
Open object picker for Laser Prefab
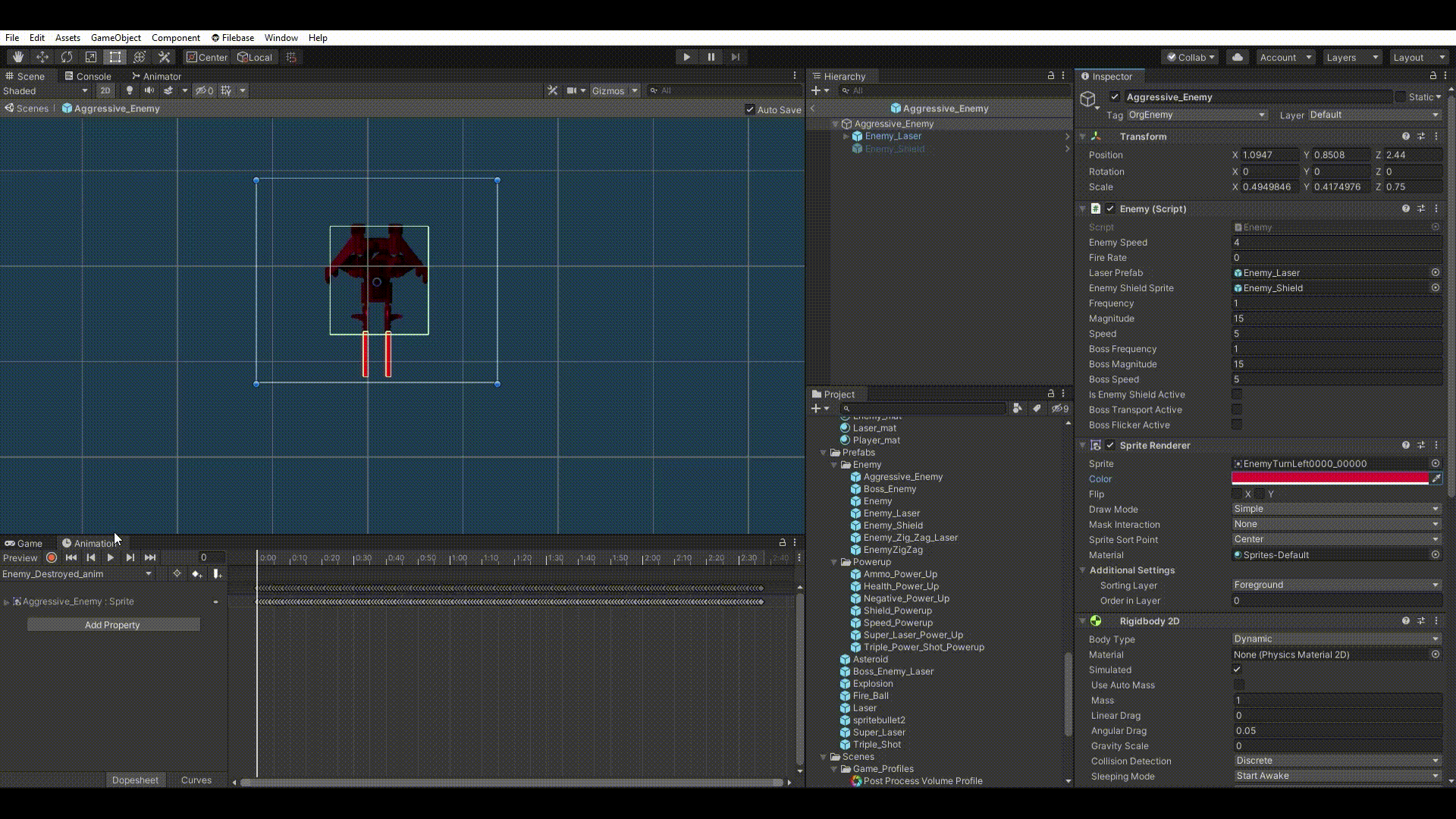click(x=1436, y=273)
